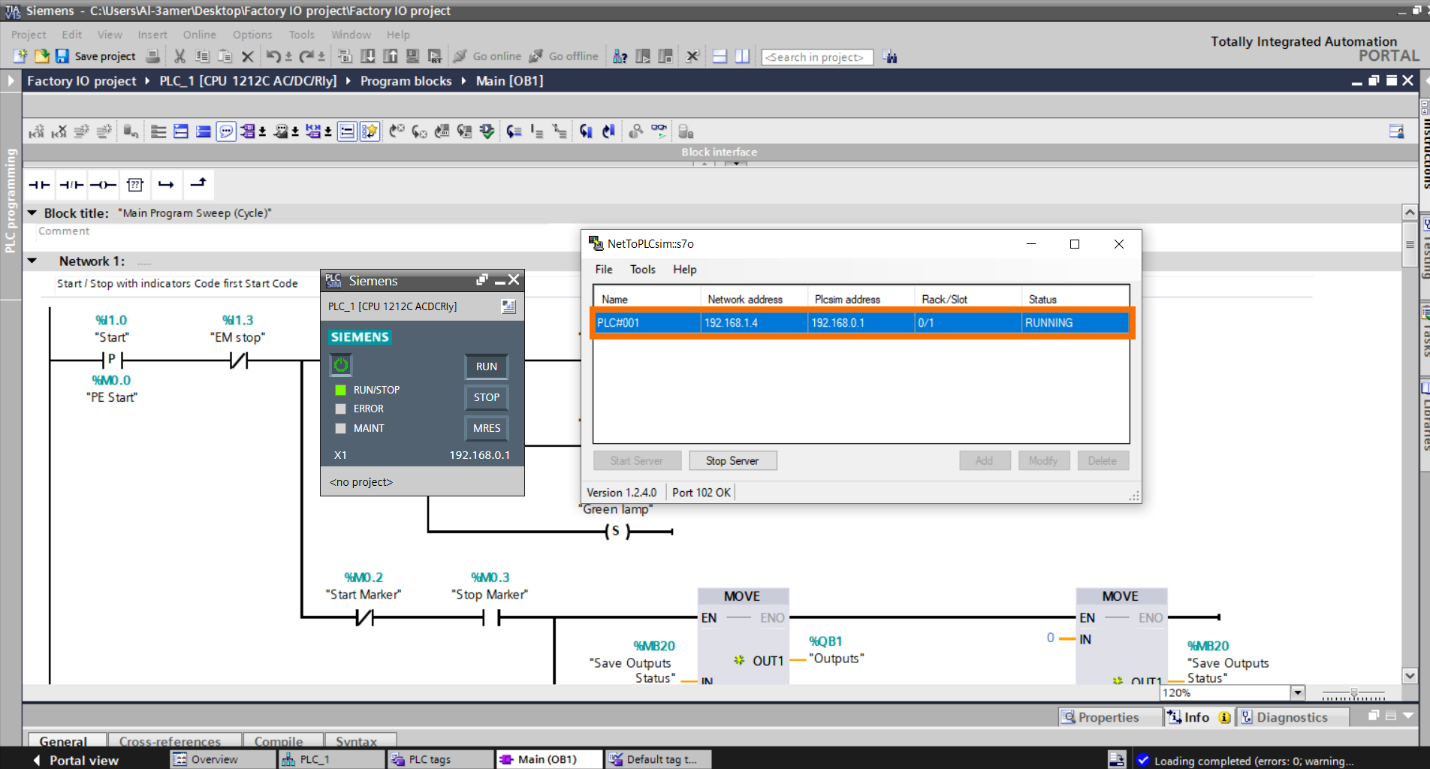Toggle the PLCSIM green power button
The image size is (1430, 769).
pos(341,365)
